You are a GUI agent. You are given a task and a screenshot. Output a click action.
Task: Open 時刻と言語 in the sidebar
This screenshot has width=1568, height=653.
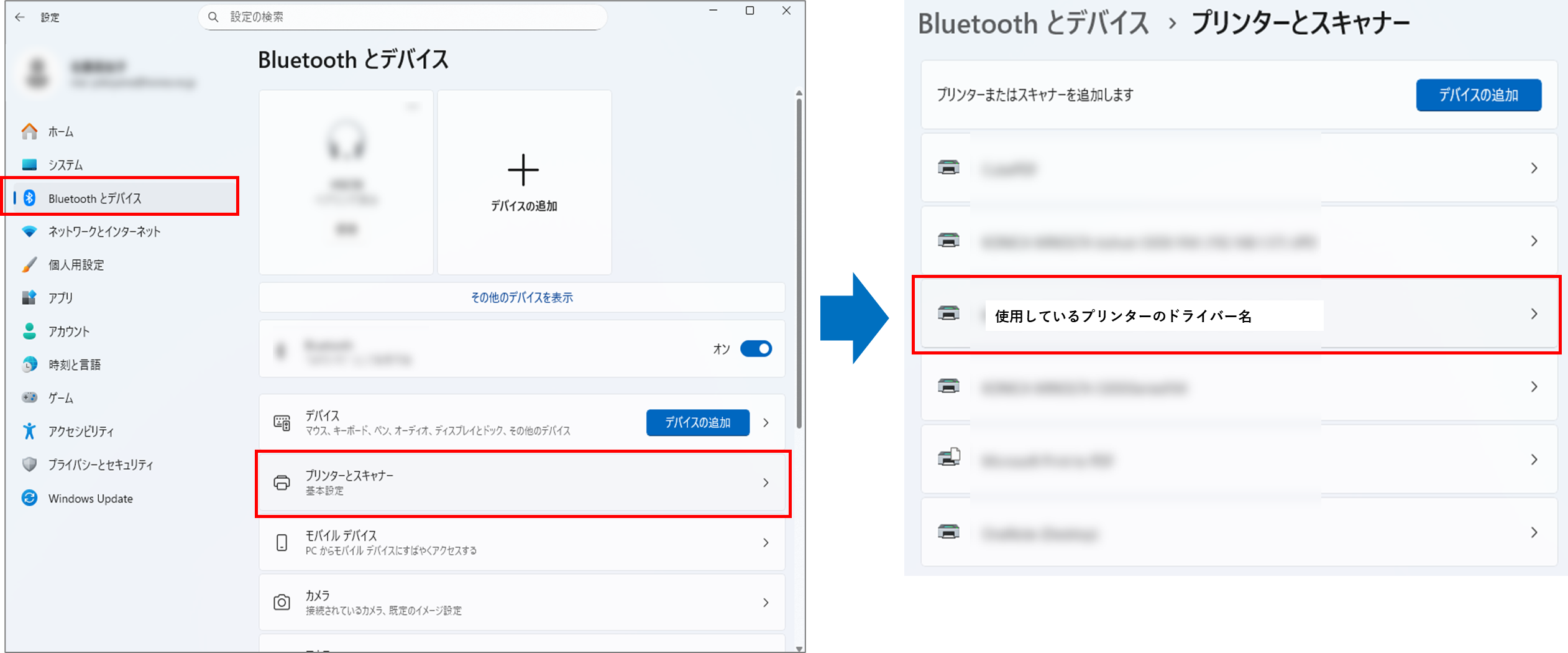tap(75, 364)
